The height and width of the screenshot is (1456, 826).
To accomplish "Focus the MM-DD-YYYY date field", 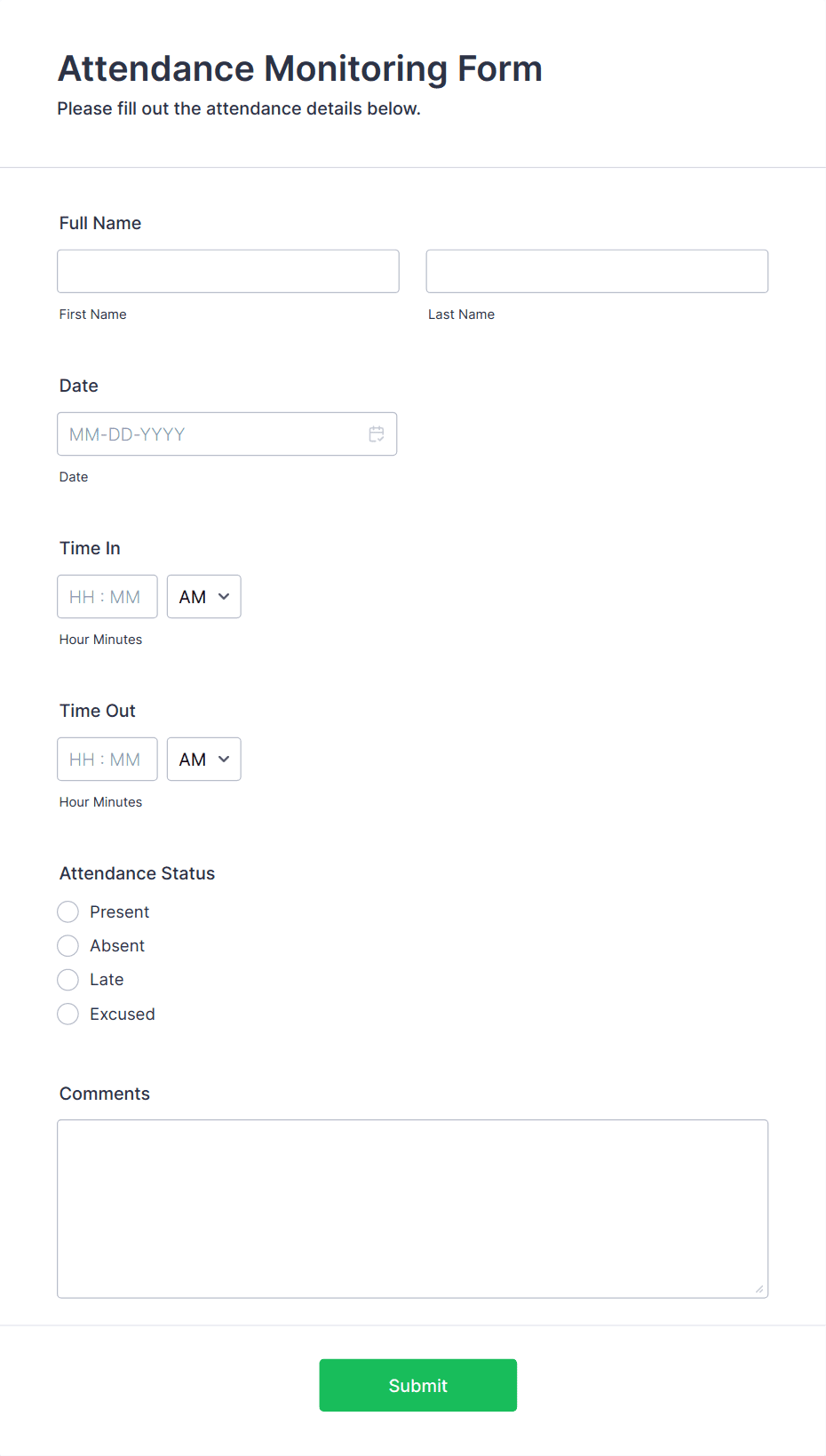I will pos(227,434).
